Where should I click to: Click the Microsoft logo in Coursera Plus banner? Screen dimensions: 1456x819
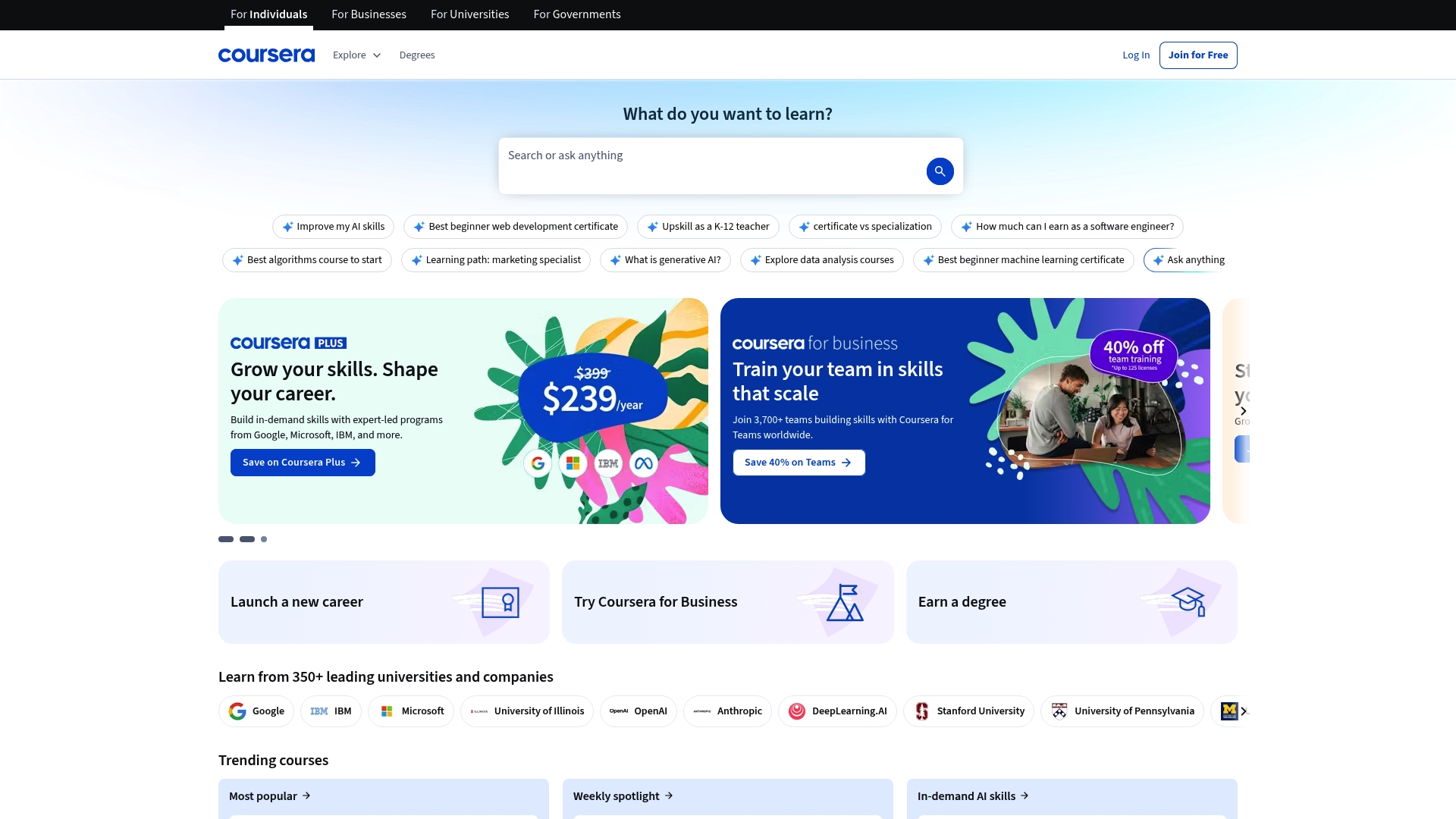click(x=573, y=463)
